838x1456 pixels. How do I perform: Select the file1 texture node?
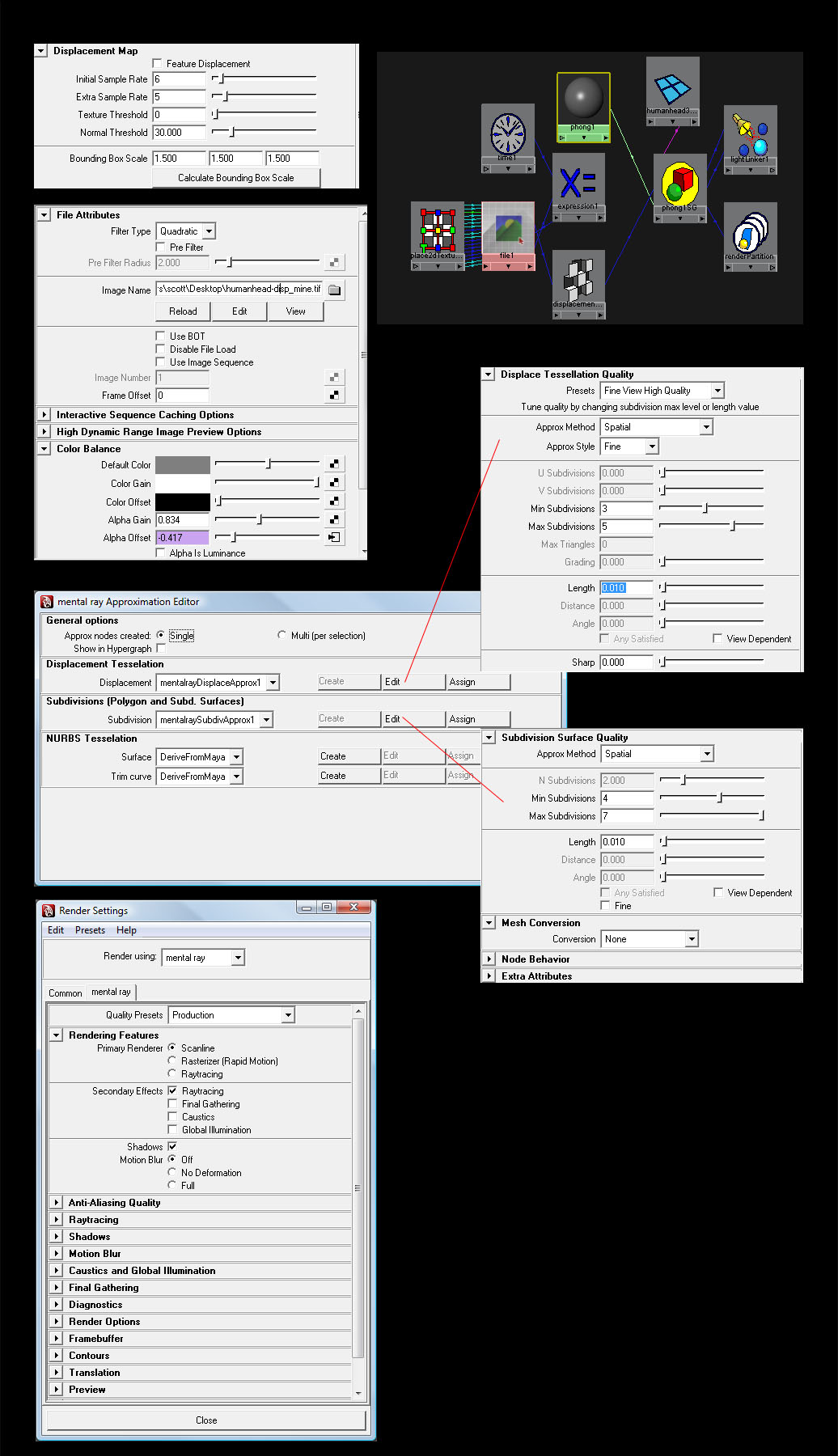pos(508,235)
